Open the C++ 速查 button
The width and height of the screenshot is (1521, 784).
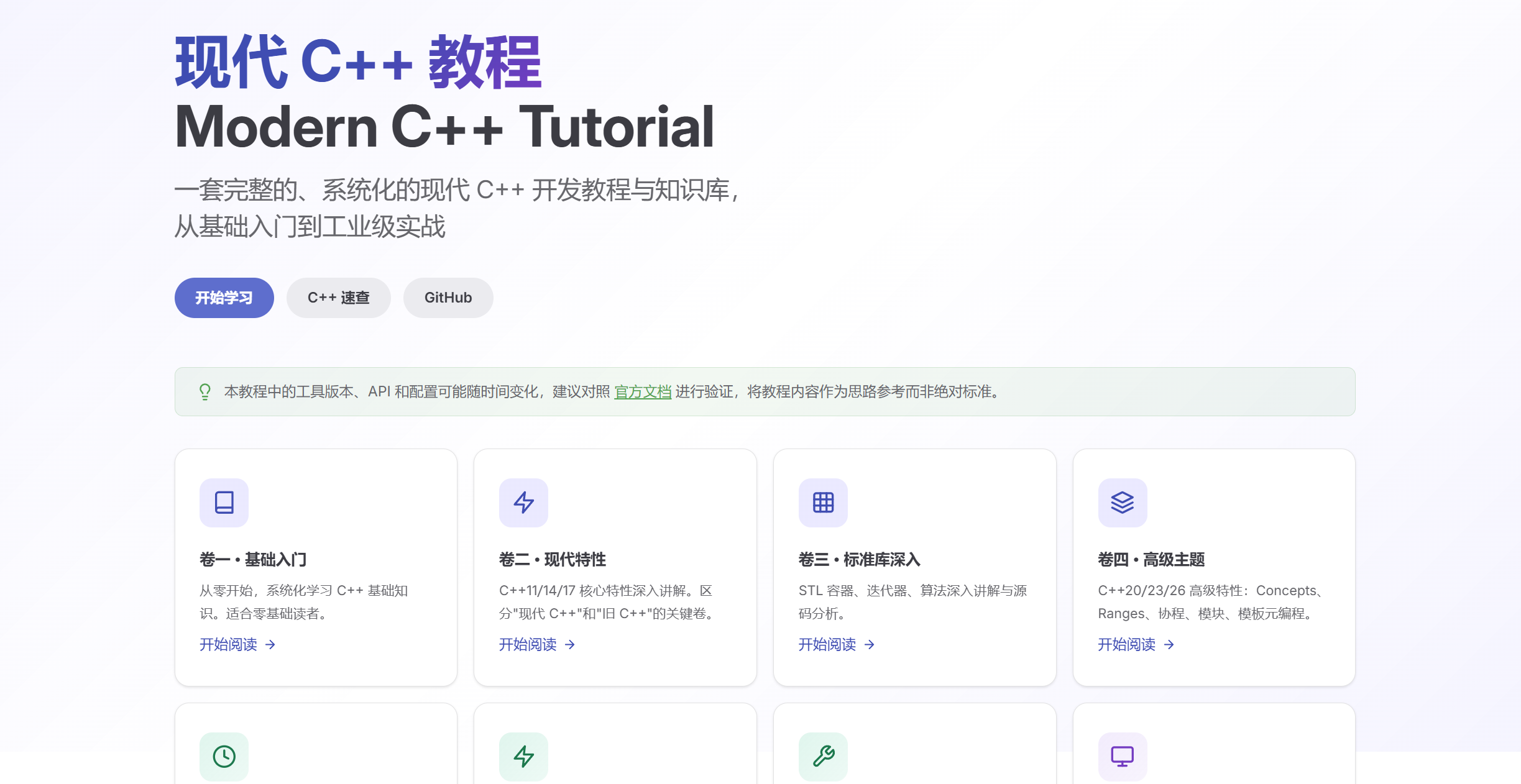(338, 298)
